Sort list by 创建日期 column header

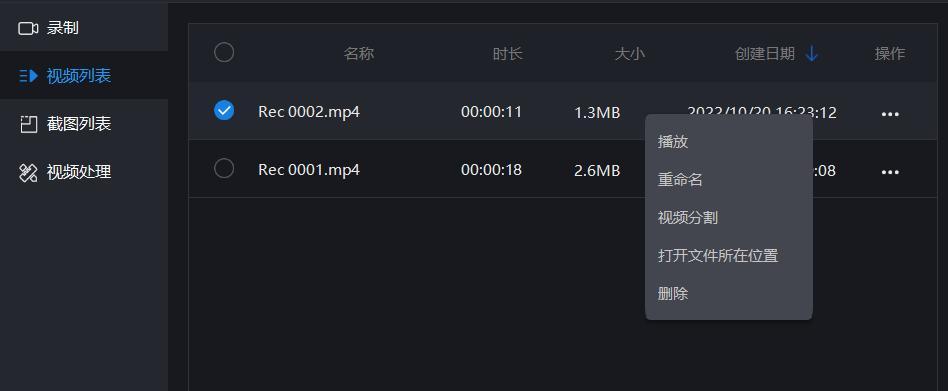point(765,54)
